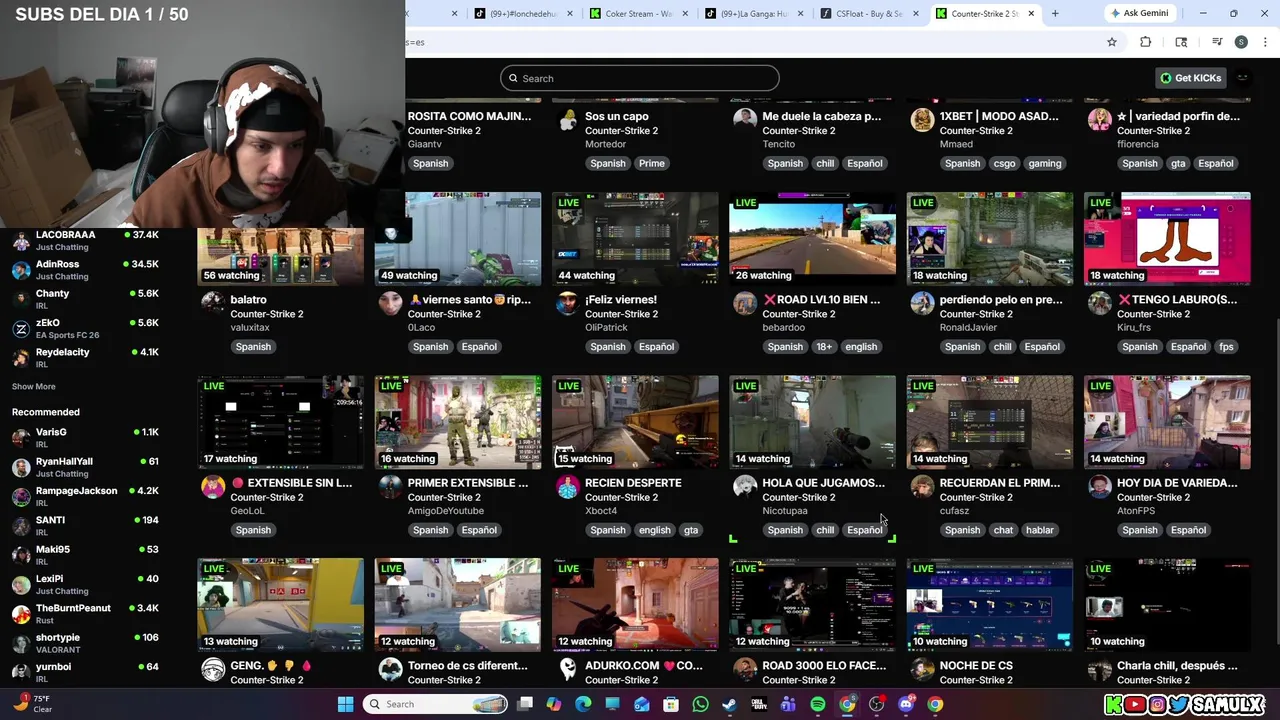Close the CSFloat tab

[x=916, y=14]
